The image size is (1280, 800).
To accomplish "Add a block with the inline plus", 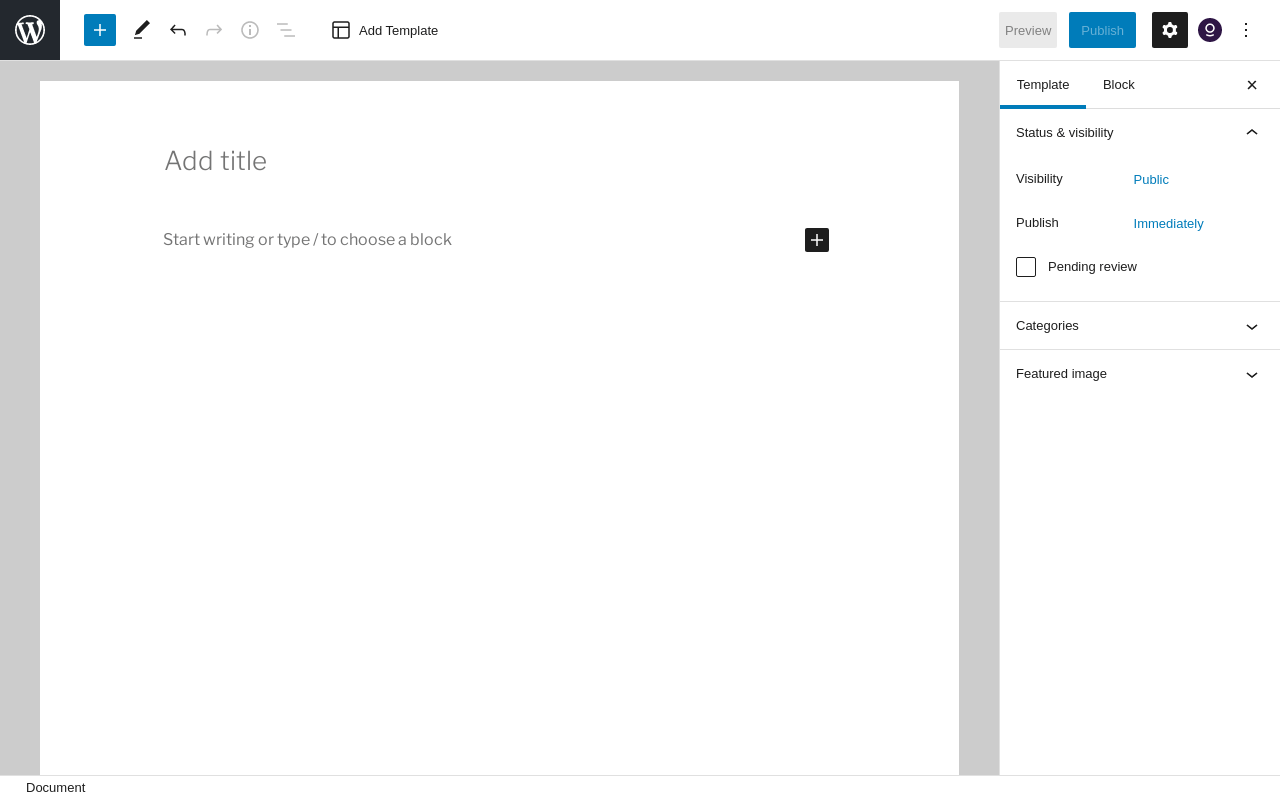I will pos(817,240).
